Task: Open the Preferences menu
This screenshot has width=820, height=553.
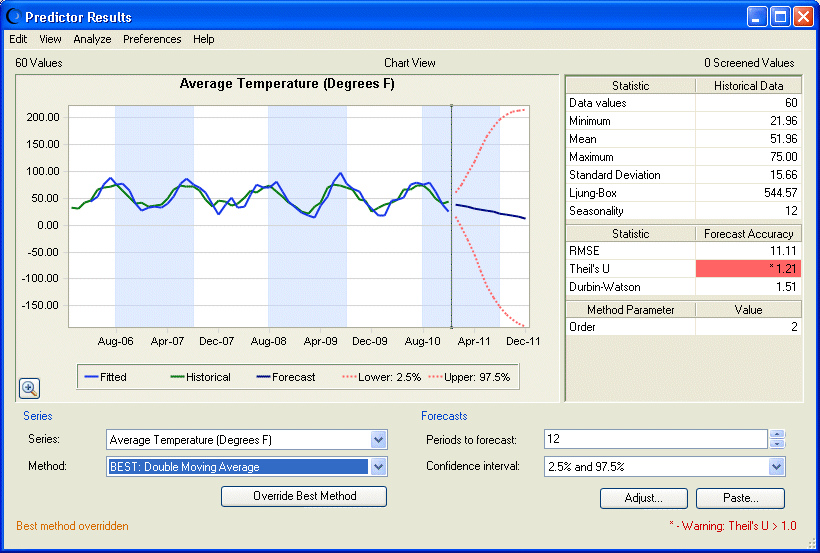Action: (152, 39)
